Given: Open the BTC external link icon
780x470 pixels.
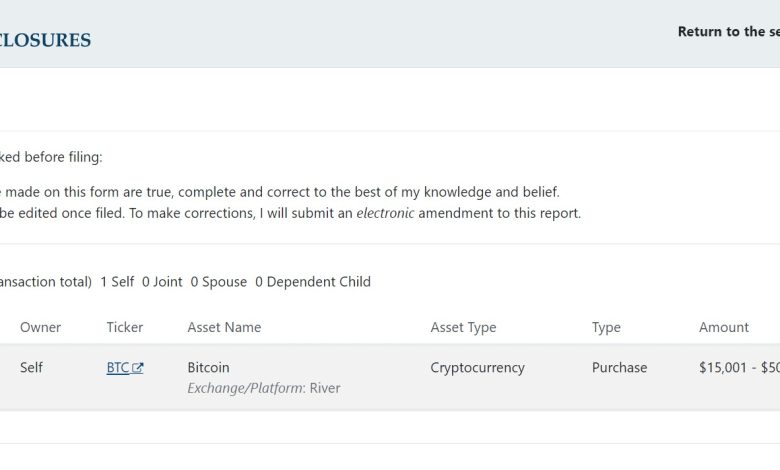Looking at the screenshot, I should (x=138, y=368).
